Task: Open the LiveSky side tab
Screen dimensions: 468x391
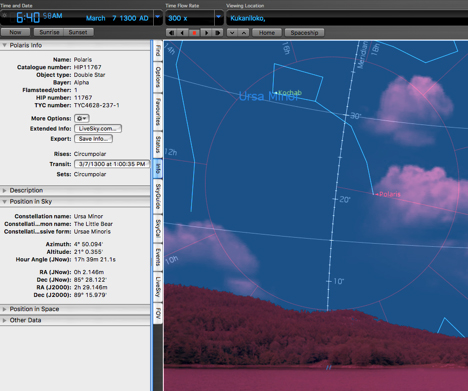Action: point(158,287)
